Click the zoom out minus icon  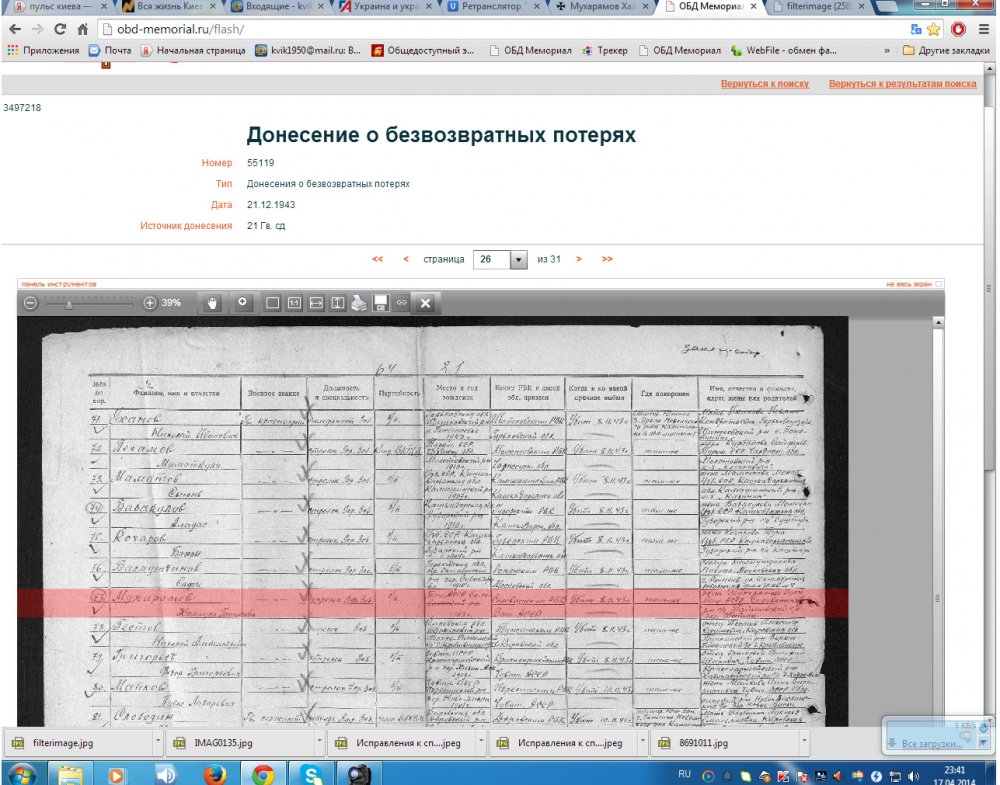coord(31,303)
